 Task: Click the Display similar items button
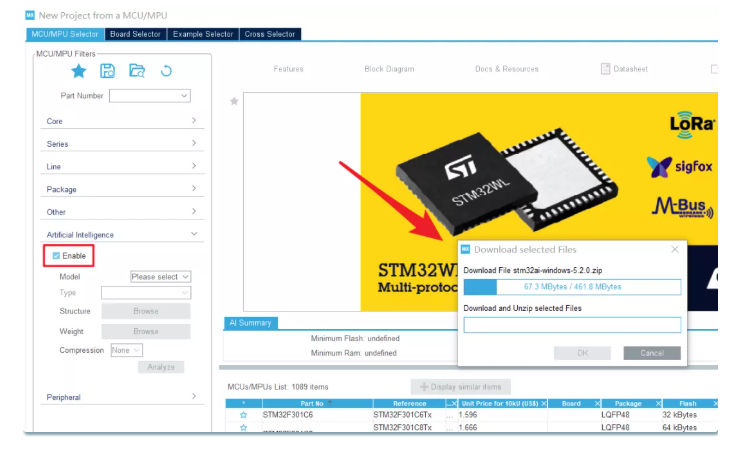coord(461,387)
